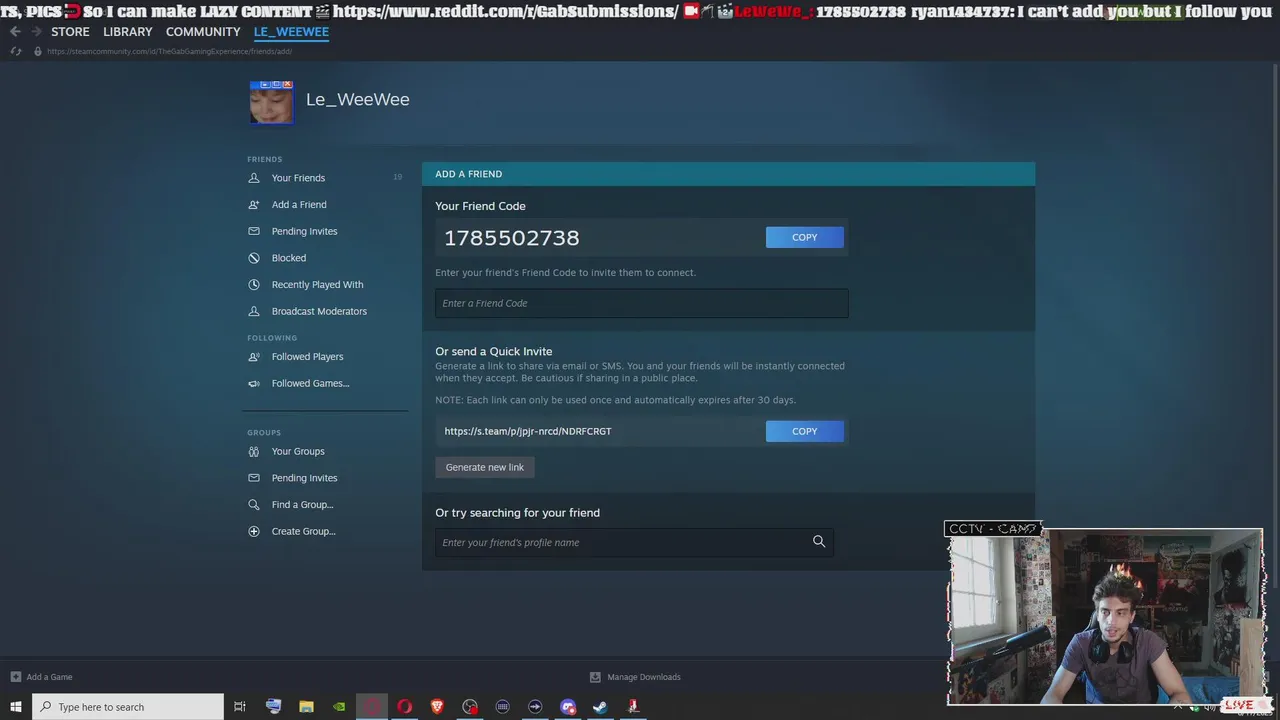Click the Add a Friend icon
1280x720 pixels.
(x=254, y=205)
